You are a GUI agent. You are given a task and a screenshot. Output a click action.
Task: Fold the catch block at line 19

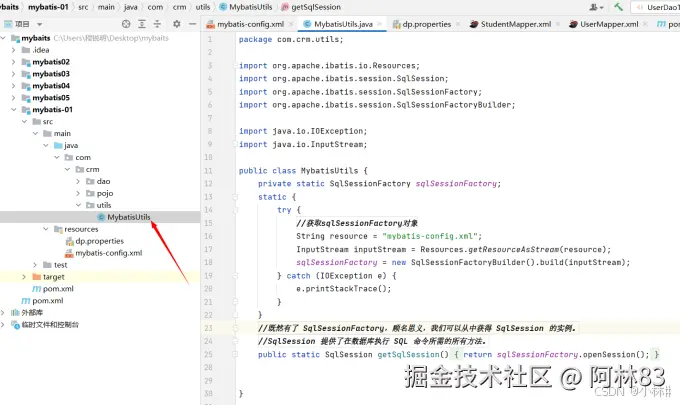coord(235,276)
